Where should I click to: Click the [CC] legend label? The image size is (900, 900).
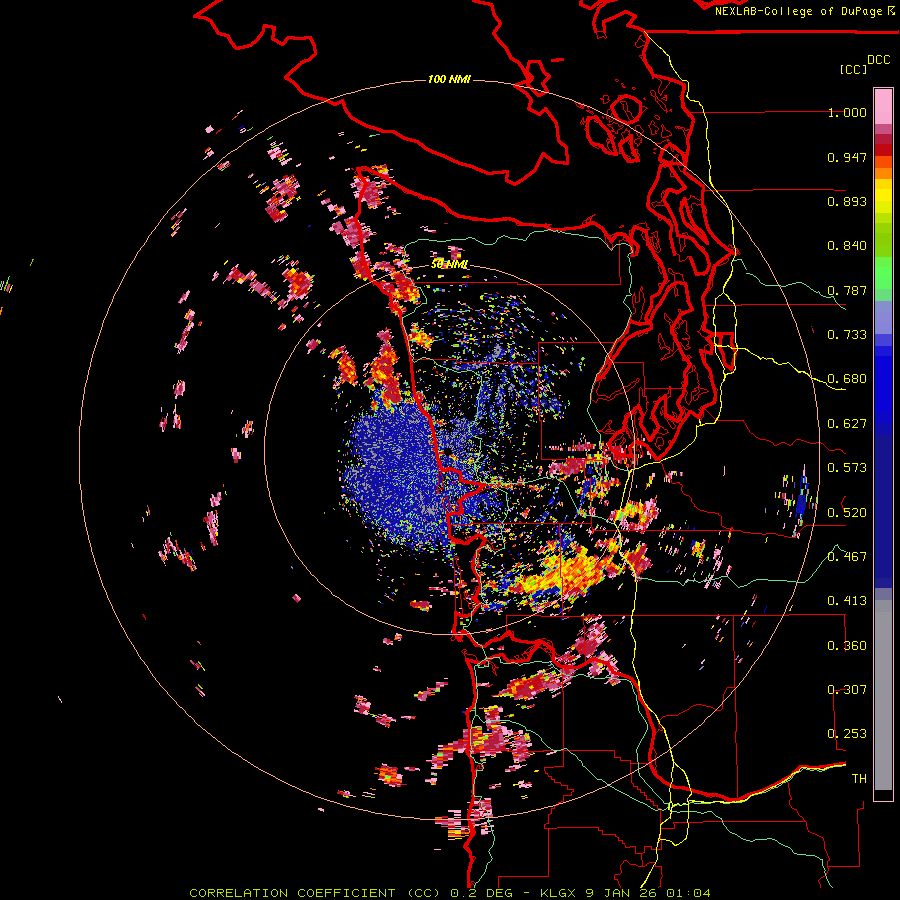point(853,69)
